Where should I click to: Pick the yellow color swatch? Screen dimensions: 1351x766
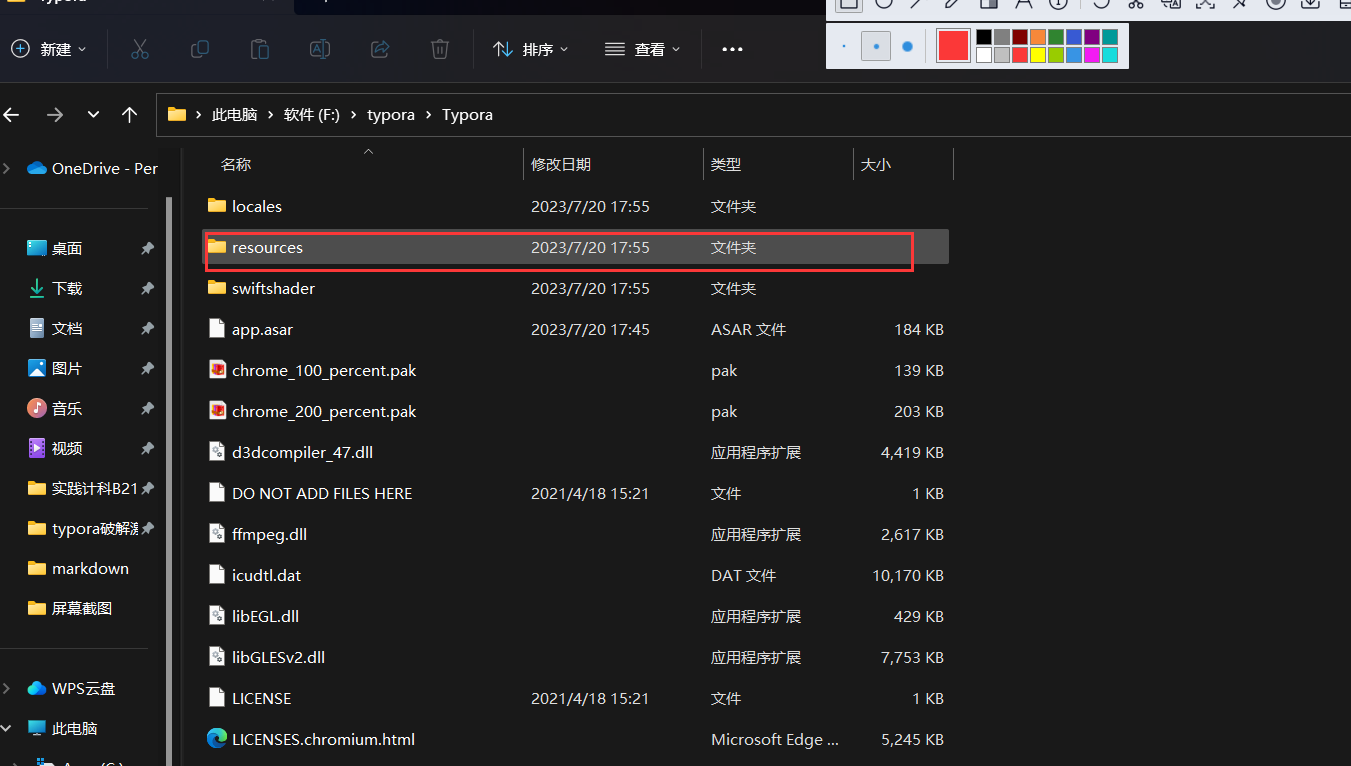pos(1038,55)
